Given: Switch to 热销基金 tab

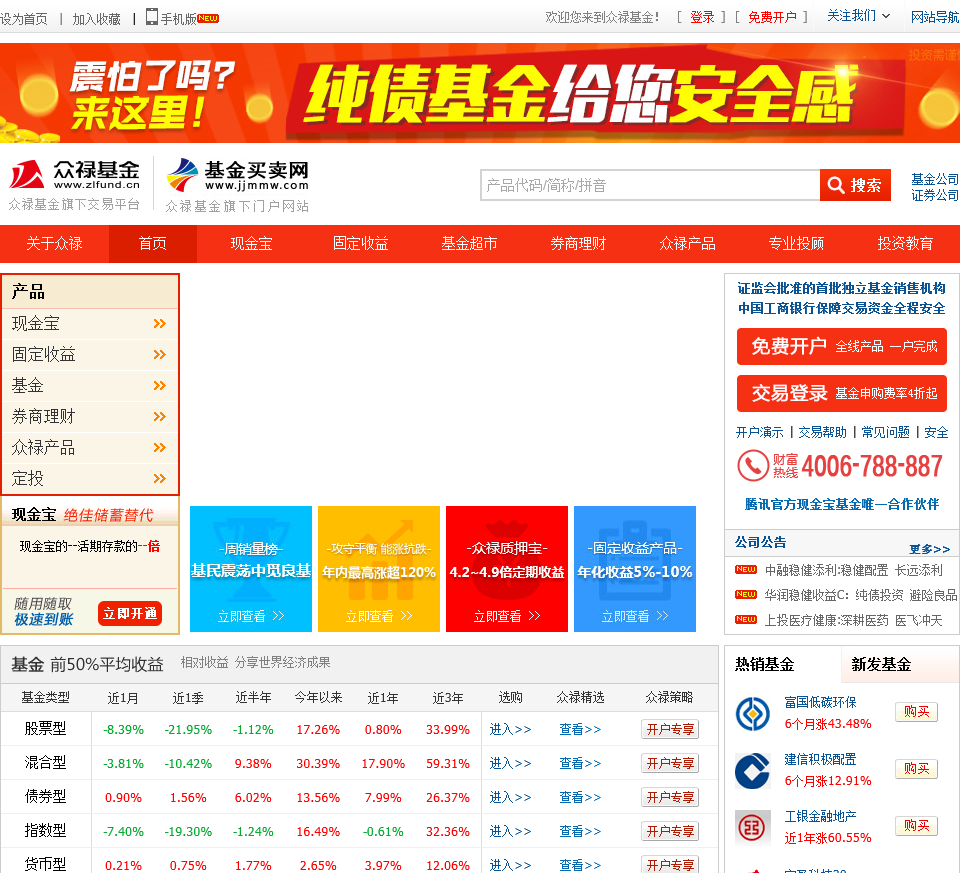Looking at the screenshot, I should tap(765, 664).
